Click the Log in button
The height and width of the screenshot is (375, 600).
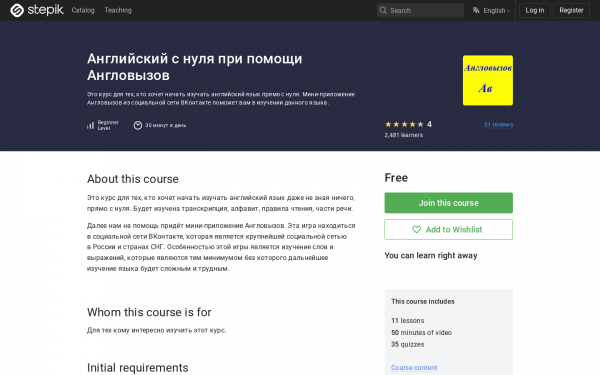(x=534, y=10)
